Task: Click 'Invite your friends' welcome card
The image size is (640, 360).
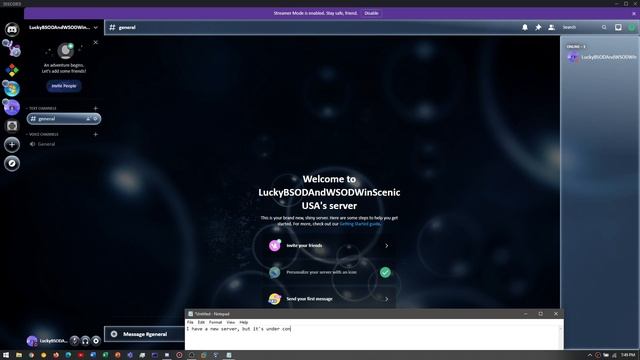Action: (x=329, y=245)
